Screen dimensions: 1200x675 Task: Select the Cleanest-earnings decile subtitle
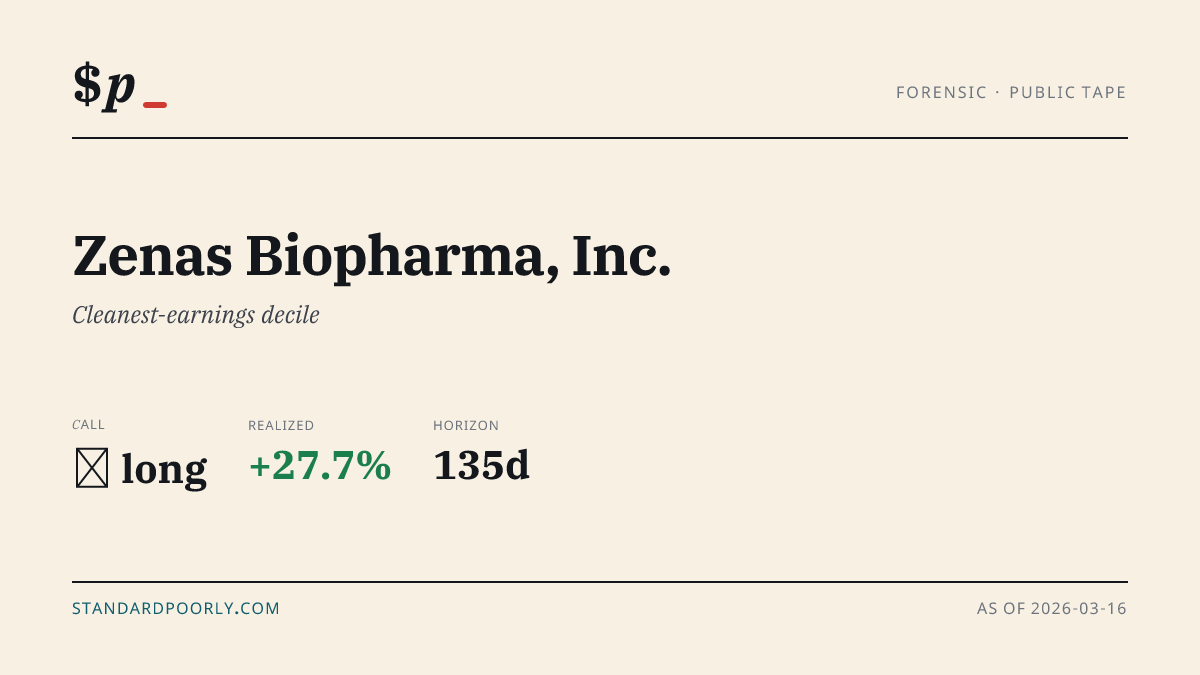[196, 315]
